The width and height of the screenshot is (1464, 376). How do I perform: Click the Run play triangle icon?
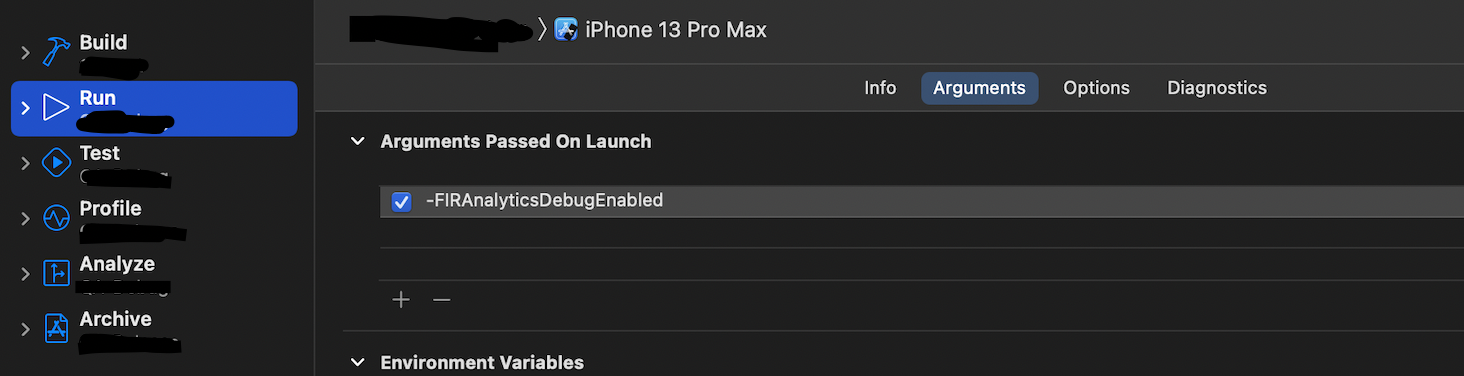pyautogui.click(x=56, y=108)
